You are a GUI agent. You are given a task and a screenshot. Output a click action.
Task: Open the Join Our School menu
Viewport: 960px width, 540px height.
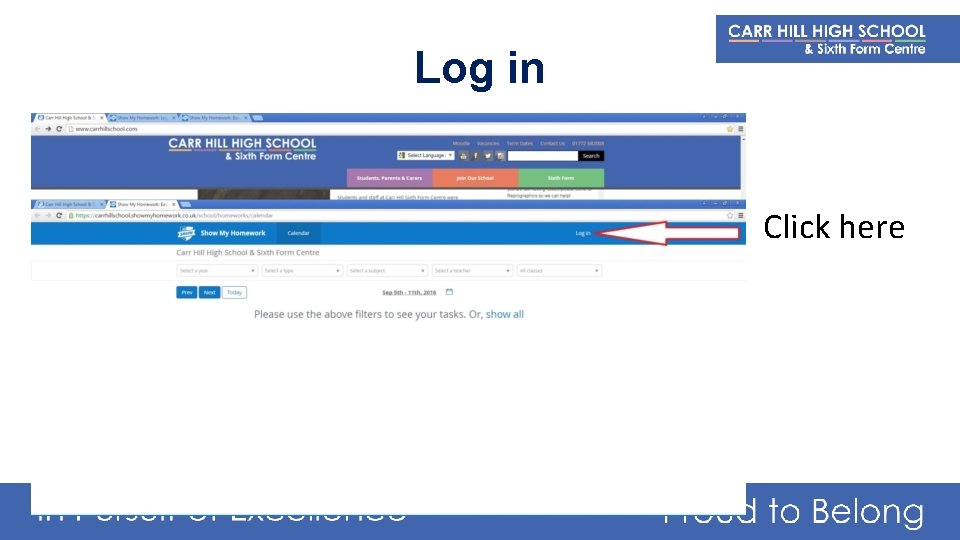click(x=475, y=178)
